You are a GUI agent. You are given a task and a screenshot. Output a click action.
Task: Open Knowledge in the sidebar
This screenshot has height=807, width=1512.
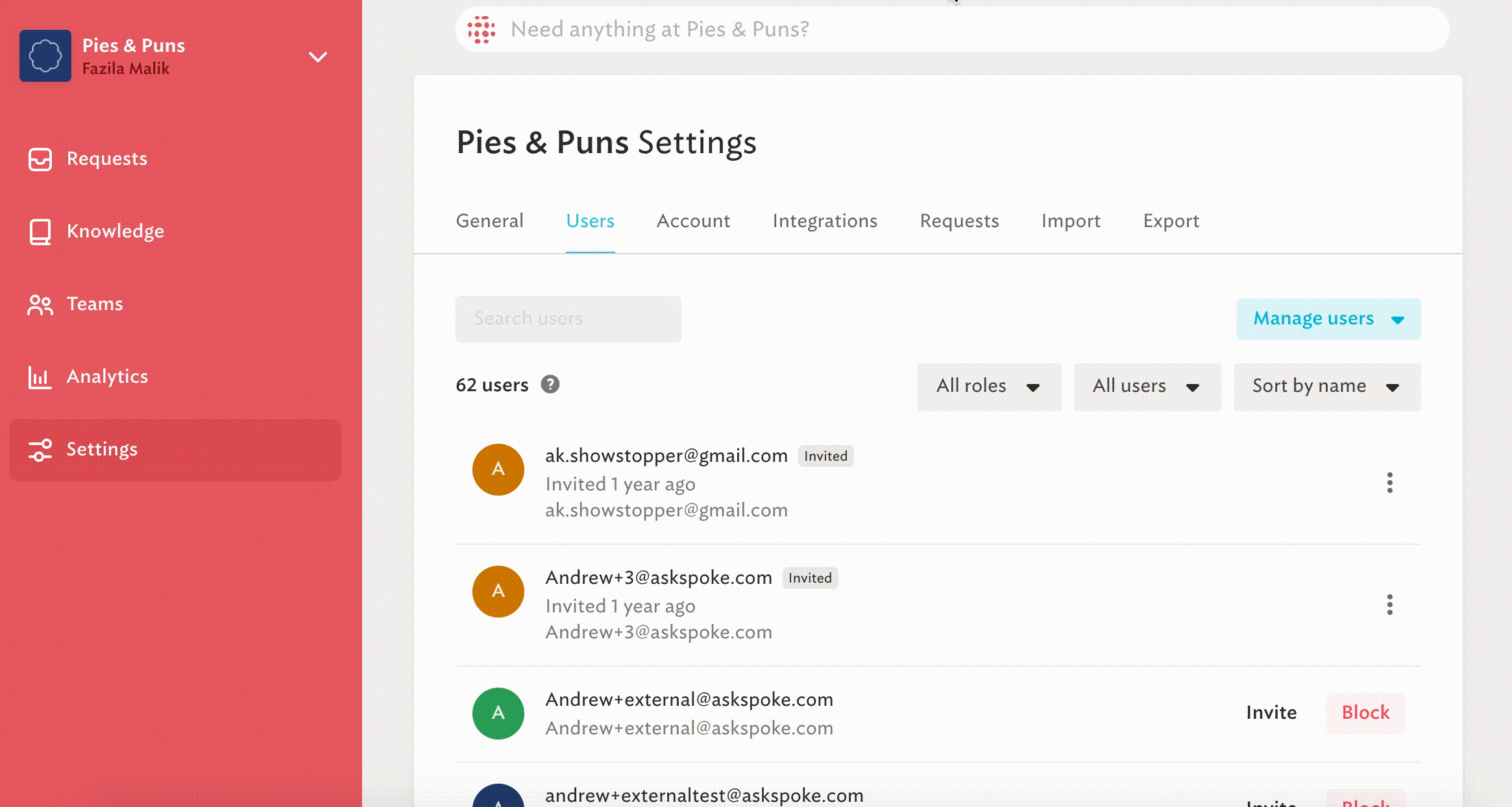coord(175,232)
